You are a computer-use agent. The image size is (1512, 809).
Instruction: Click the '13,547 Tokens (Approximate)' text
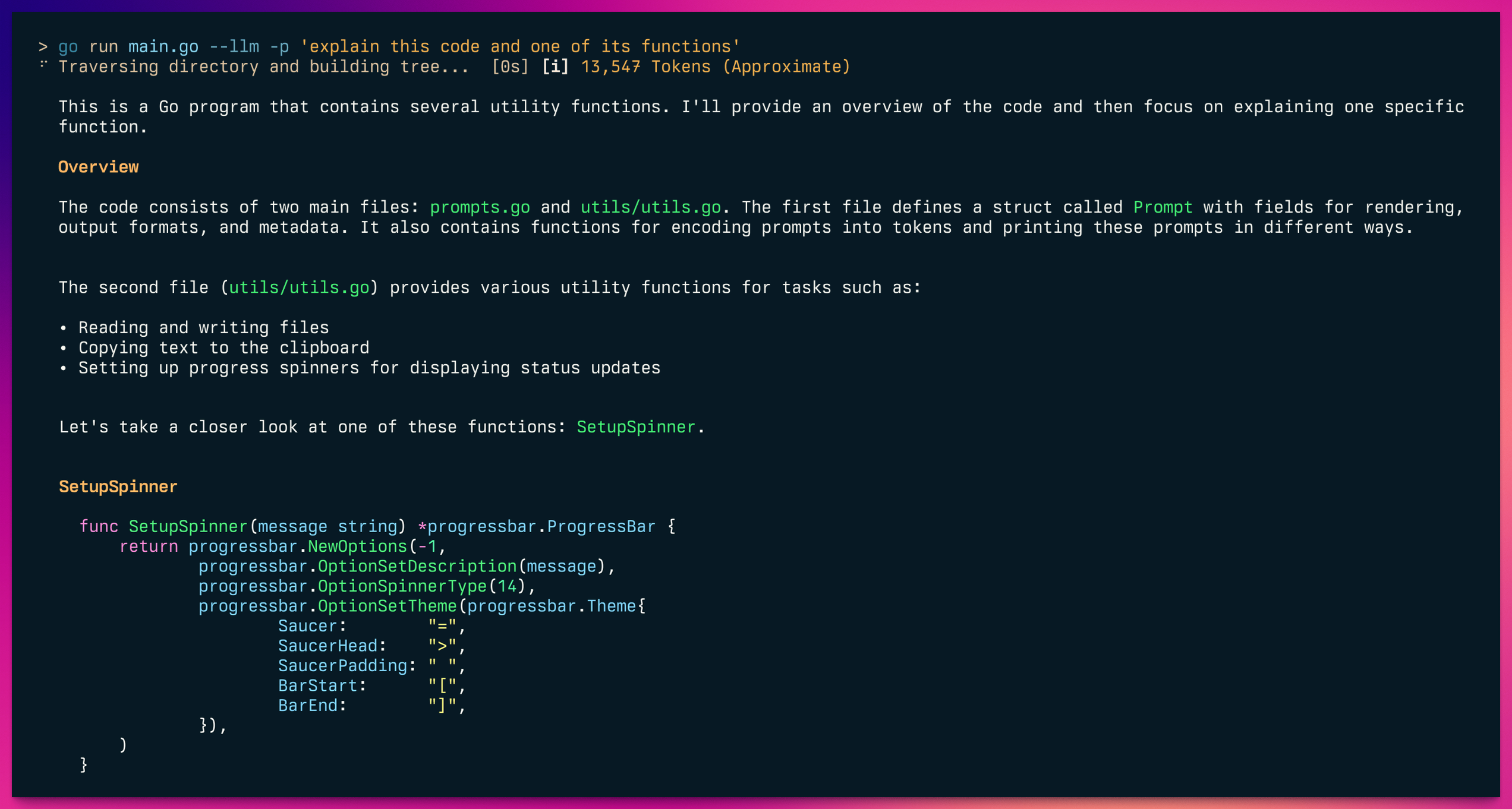[x=715, y=67]
